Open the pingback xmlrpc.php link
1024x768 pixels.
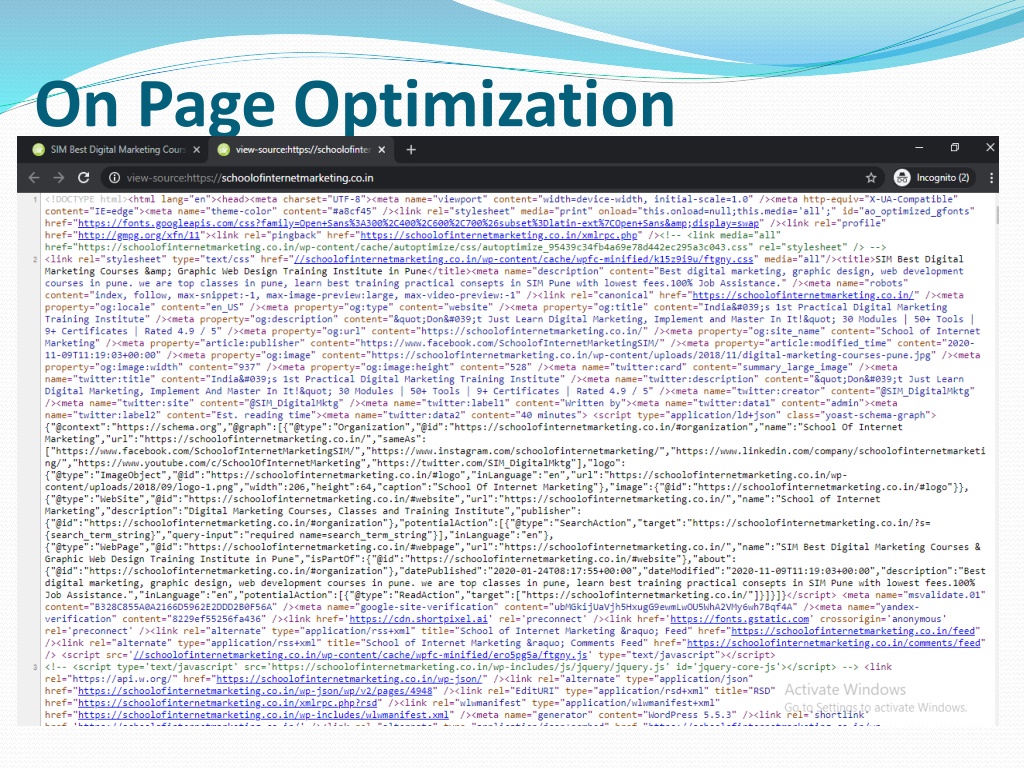[x=499, y=235]
